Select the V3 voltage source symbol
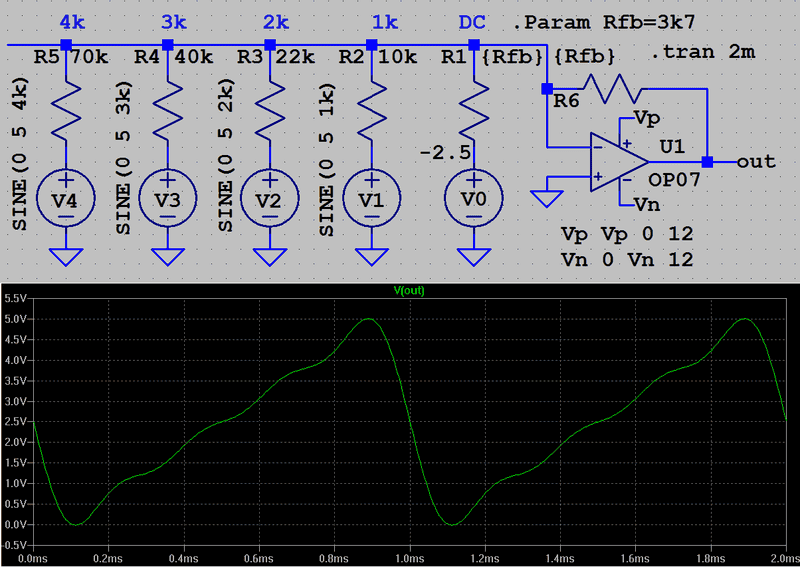Screen dimensions: 800x567 168,199
